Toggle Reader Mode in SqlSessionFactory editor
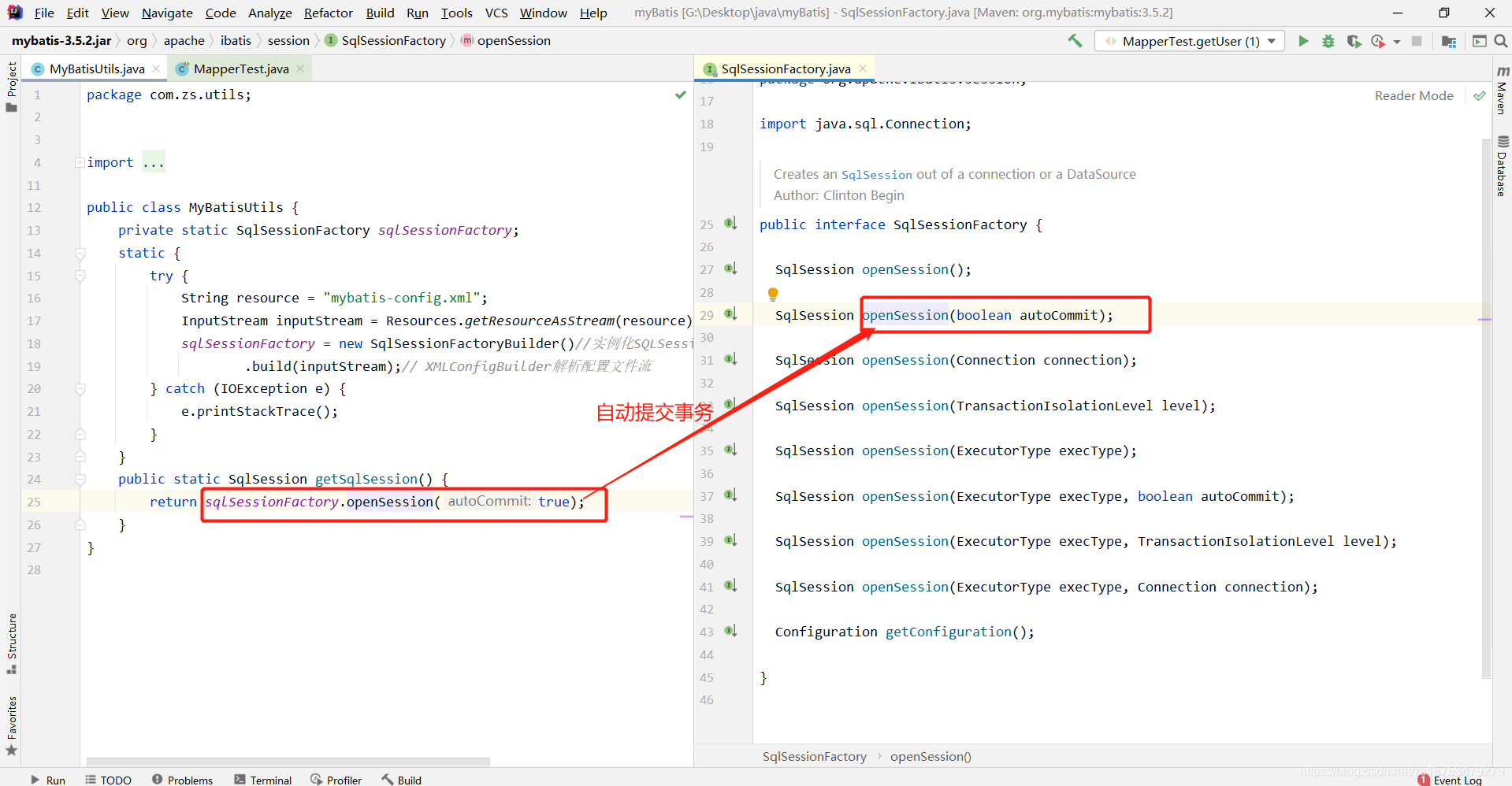Viewport: 1512px width, 786px height. (1414, 96)
